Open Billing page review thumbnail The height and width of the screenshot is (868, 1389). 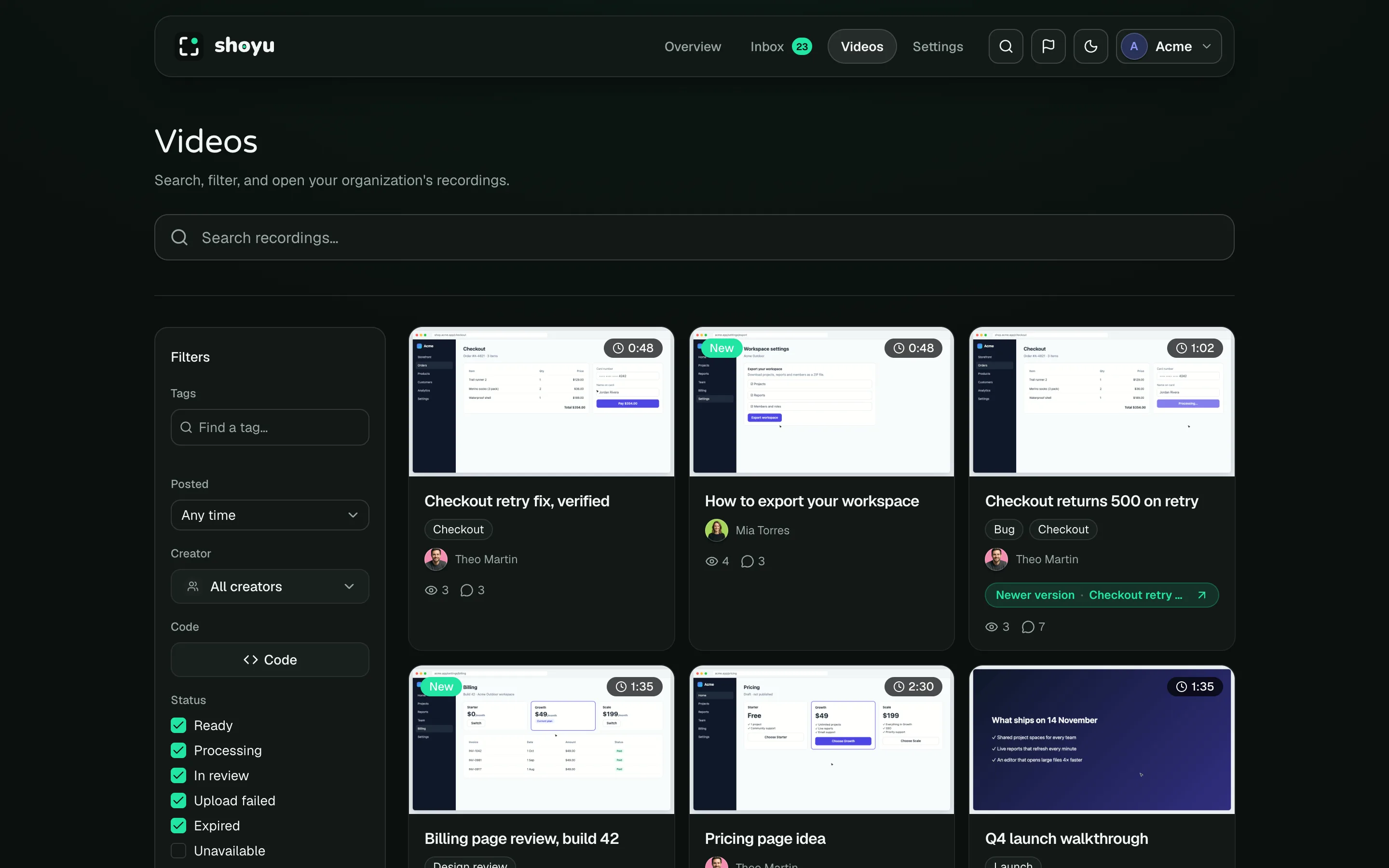[541, 740]
